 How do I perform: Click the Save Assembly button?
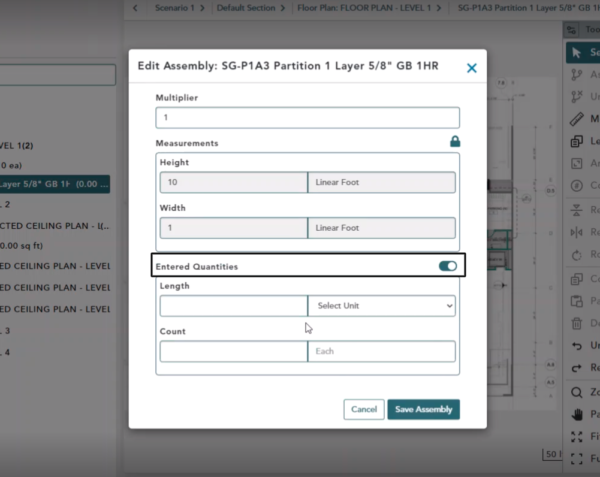pyautogui.click(x=424, y=409)
